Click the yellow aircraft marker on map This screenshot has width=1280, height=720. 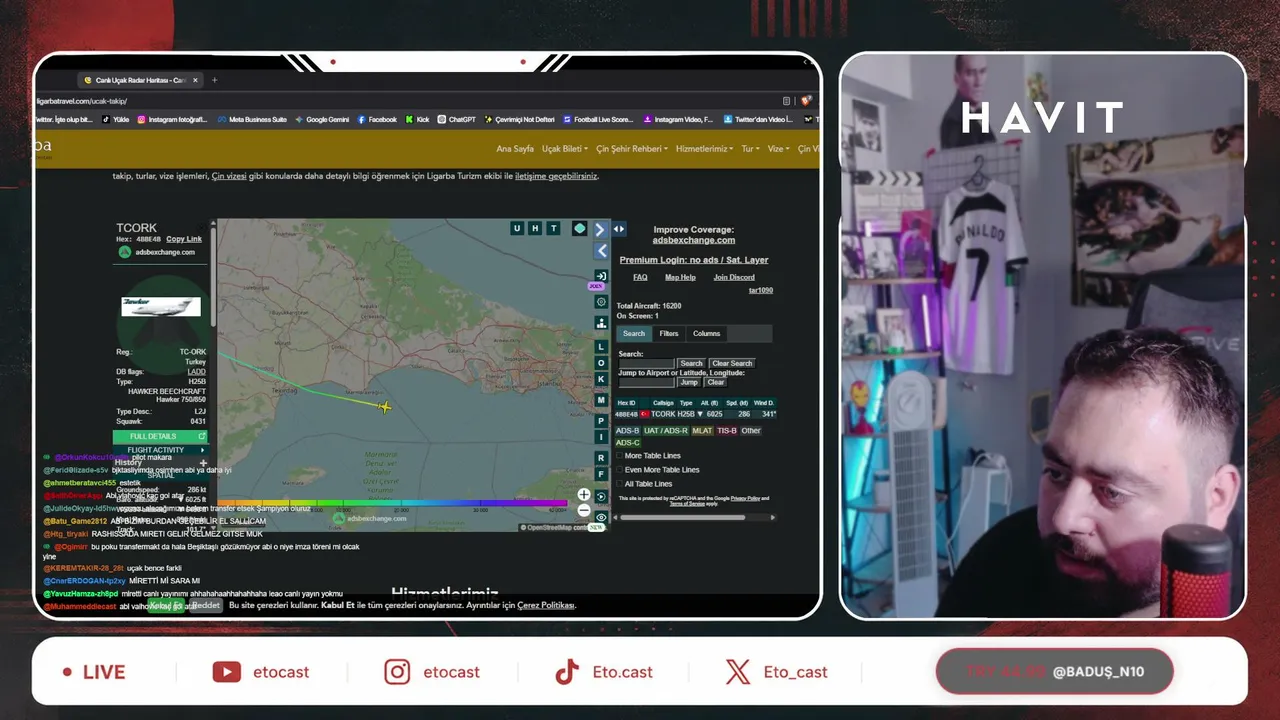tap(385, 407)
